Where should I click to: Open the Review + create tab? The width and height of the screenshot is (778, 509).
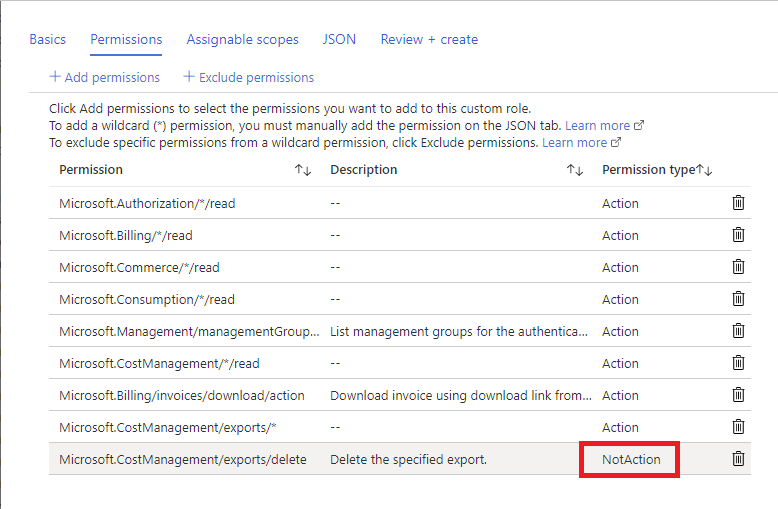point(429,40)
